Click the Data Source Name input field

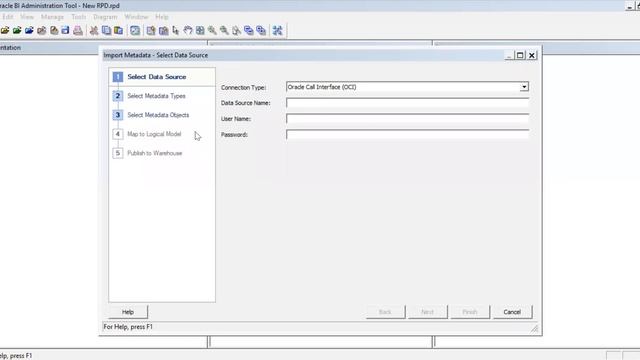coord(407,103)
